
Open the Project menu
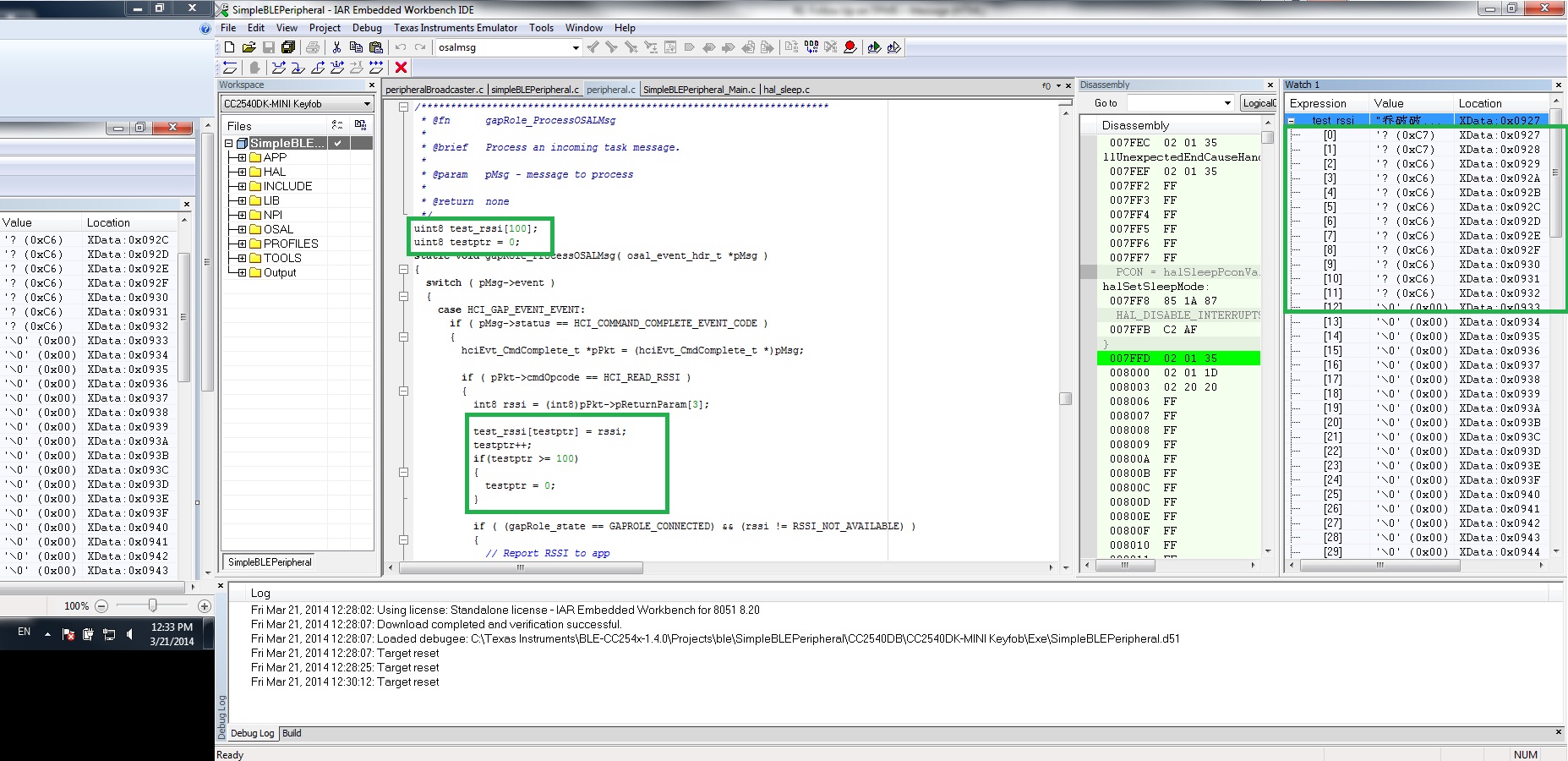[x=325, y=28]
